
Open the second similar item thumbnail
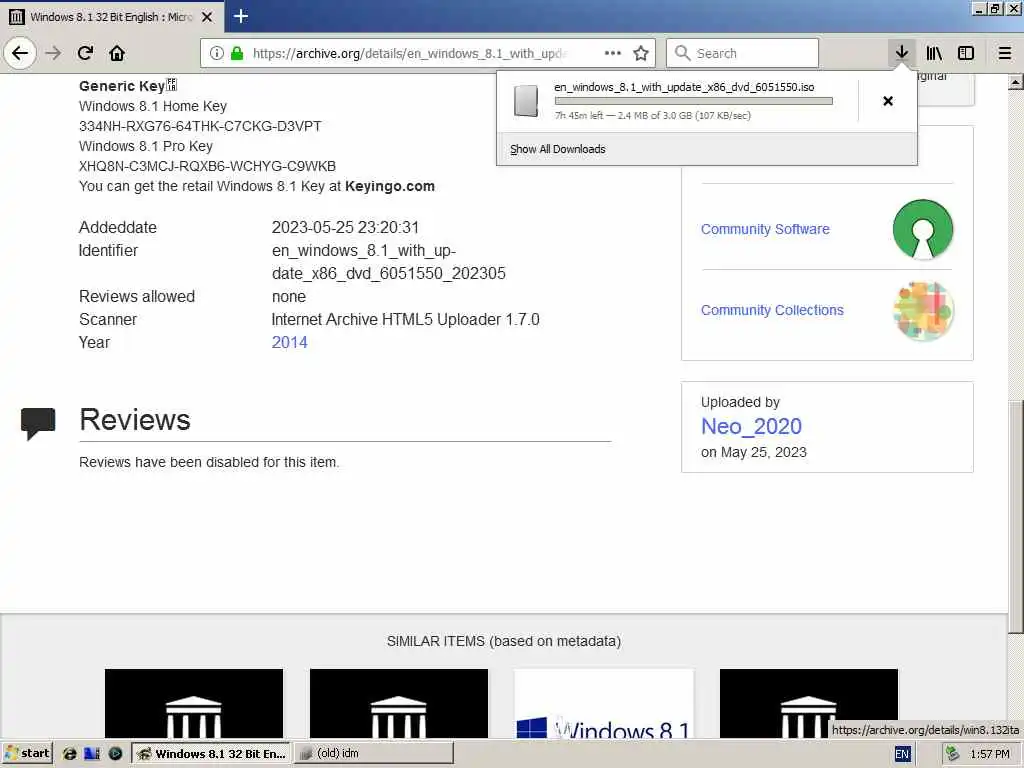[399, 703]
